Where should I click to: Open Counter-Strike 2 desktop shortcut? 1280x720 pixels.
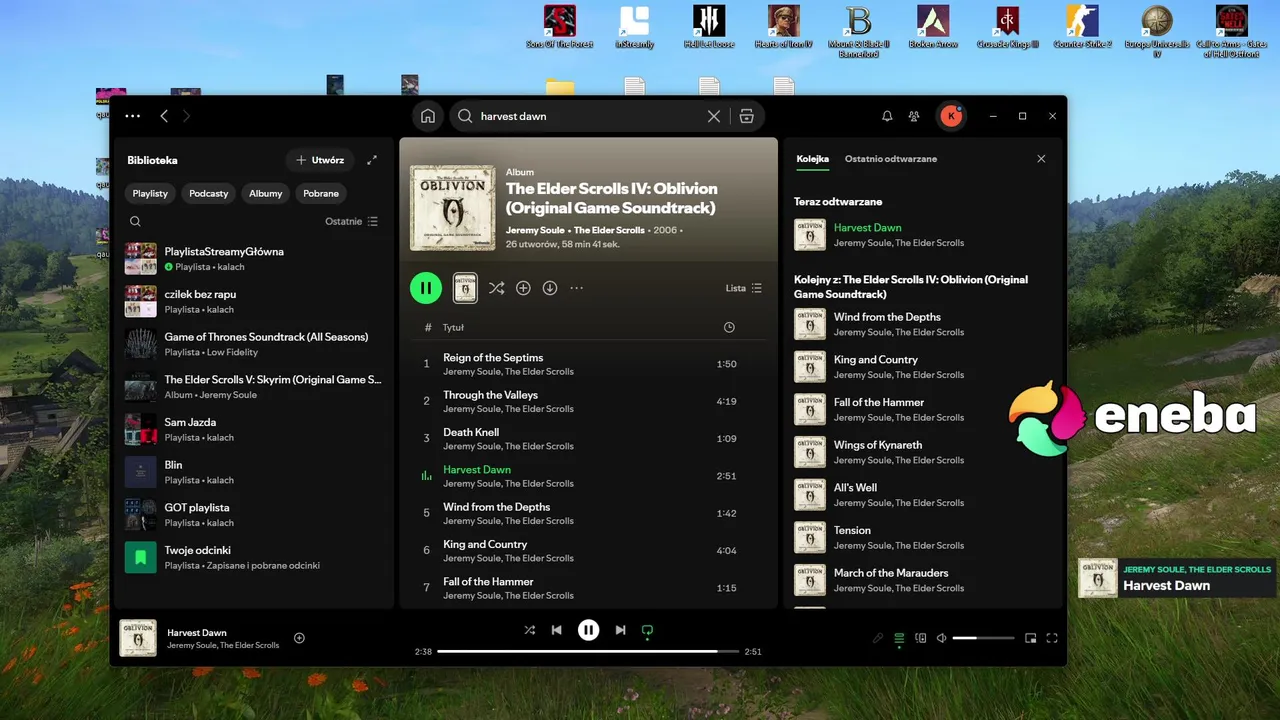pos(1083,27)
